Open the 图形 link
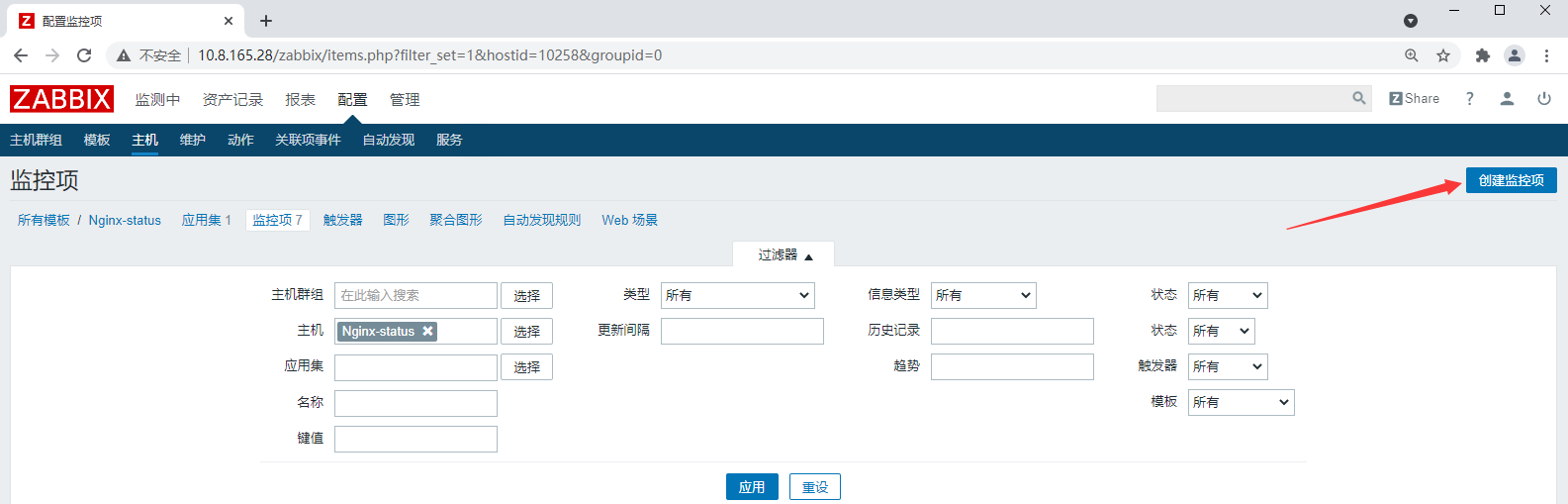This screenshot has height=504, width=1568. (x=396, y=220)
